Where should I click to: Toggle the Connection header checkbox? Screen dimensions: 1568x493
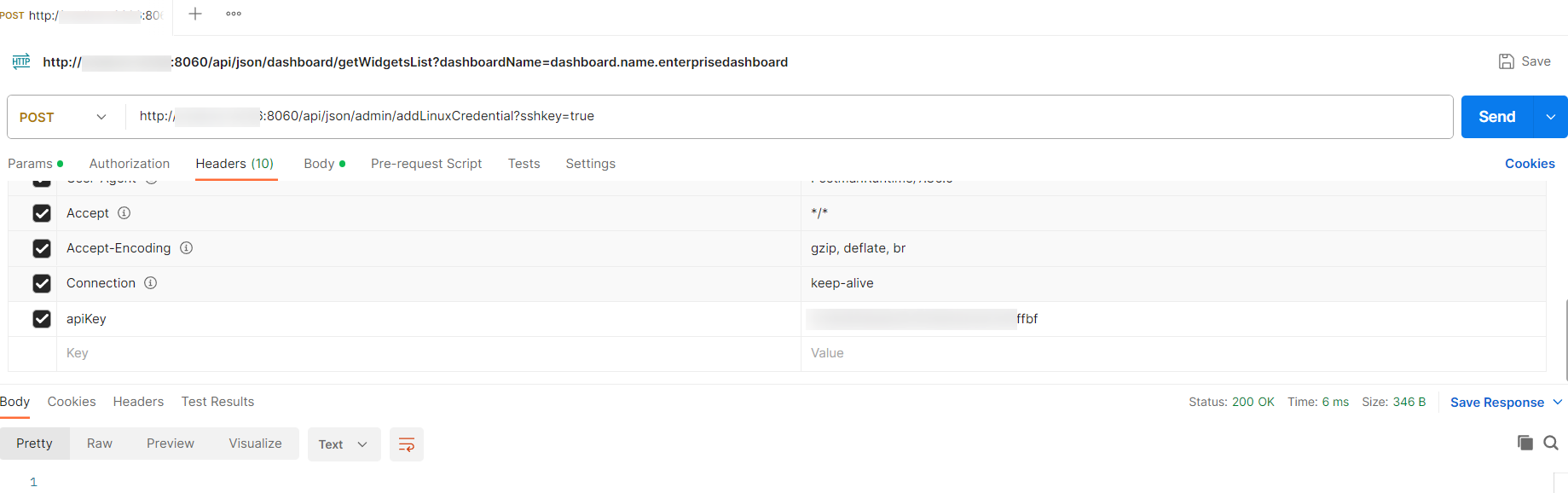42,283
